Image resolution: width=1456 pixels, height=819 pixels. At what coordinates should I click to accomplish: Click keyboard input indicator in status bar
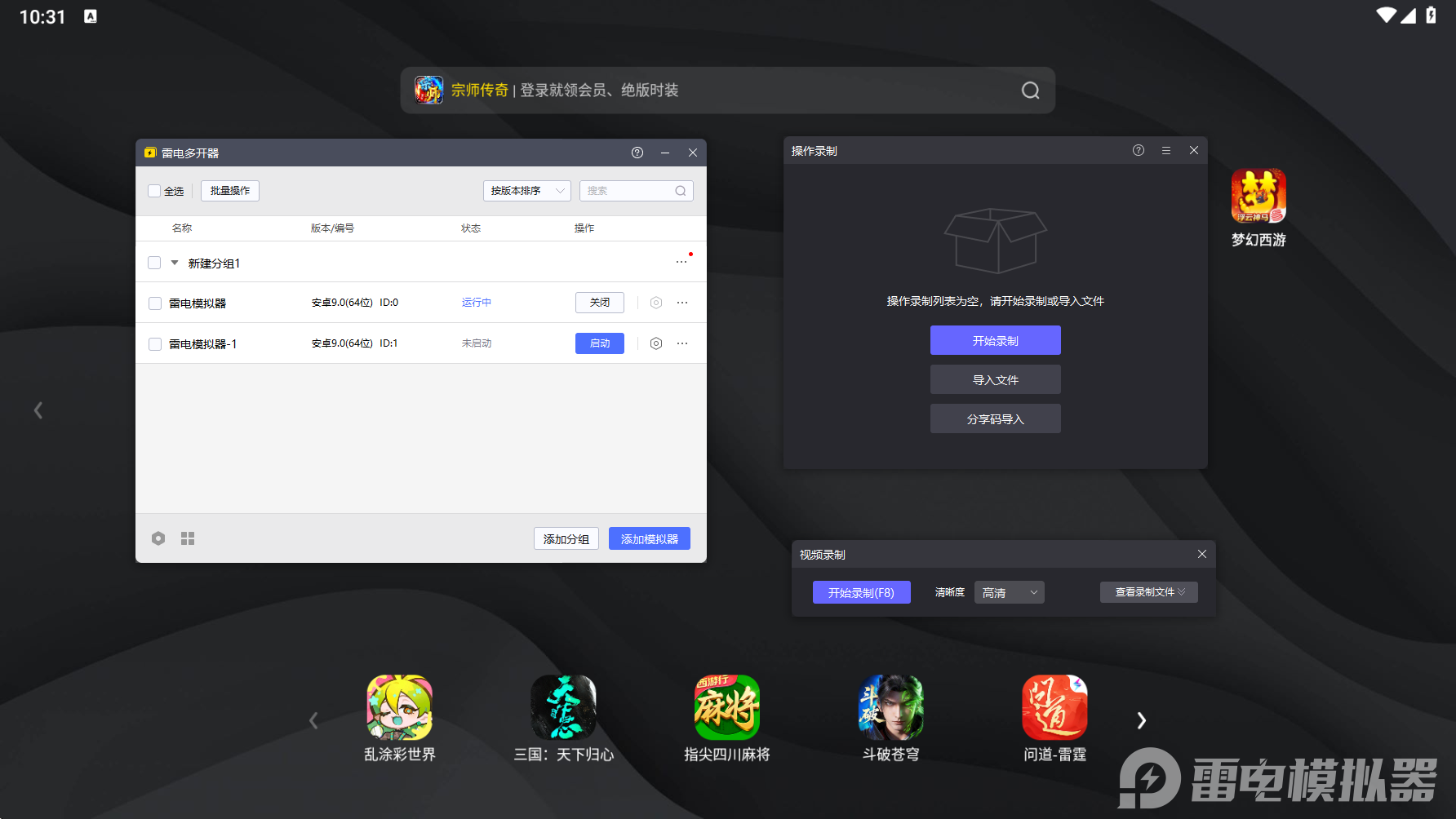pos(91,16)
